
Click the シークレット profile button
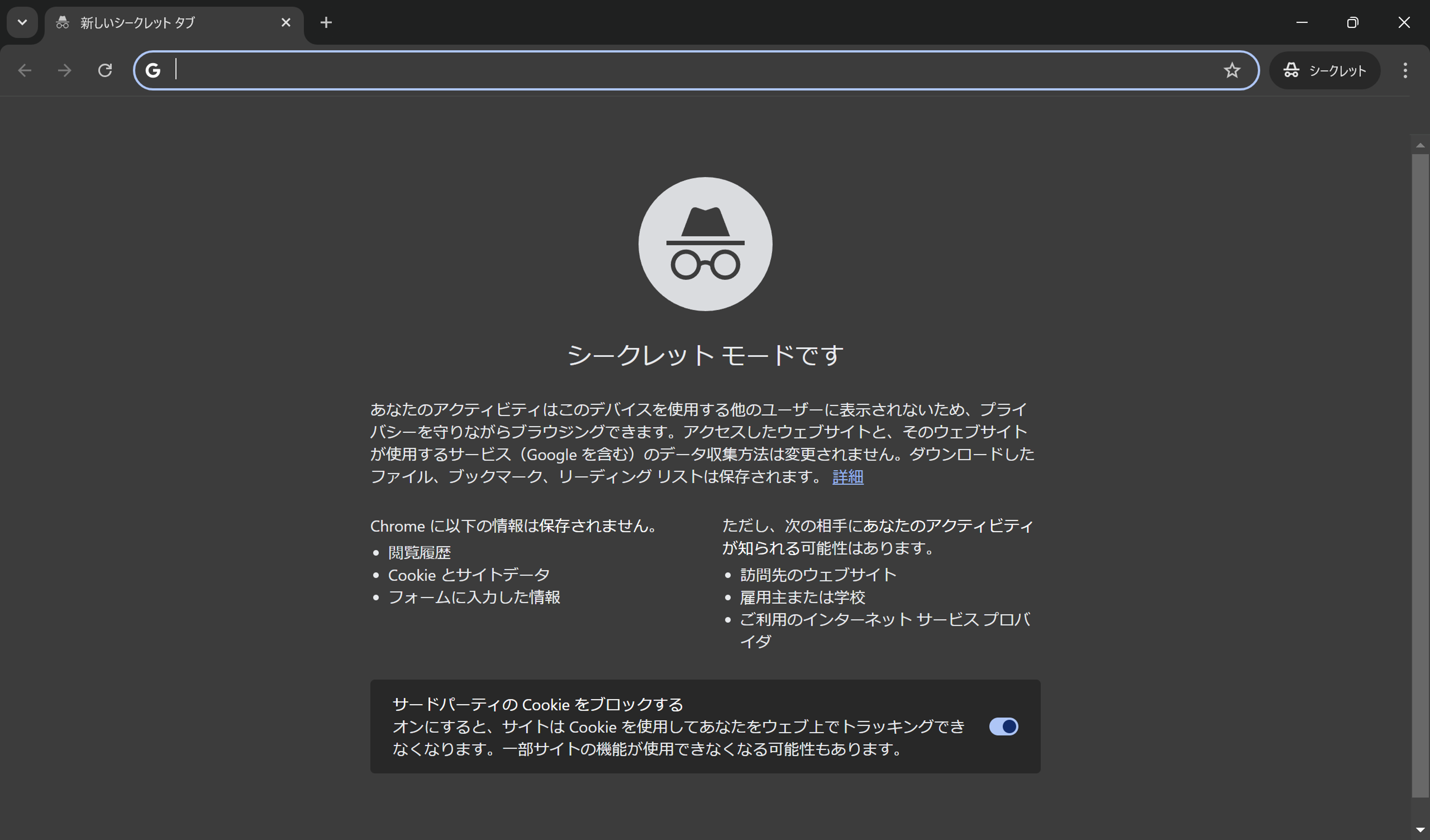tap(1324, 70)
